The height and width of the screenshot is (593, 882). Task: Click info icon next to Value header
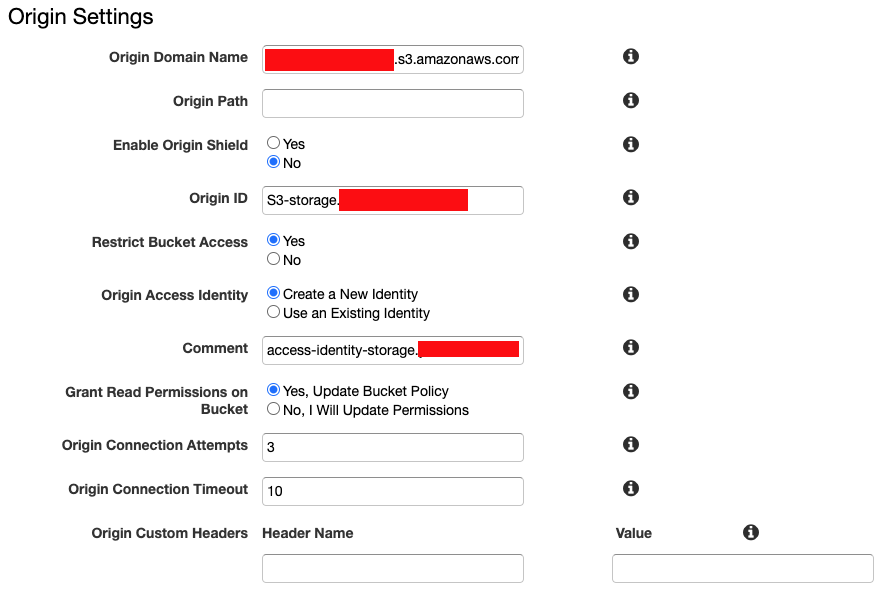pyautogui.click(x=751, y=533)
